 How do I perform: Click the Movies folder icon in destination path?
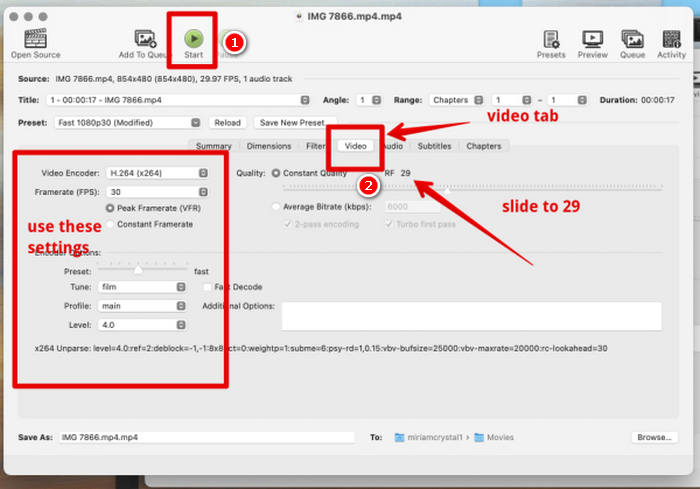[x=479, y=437]
